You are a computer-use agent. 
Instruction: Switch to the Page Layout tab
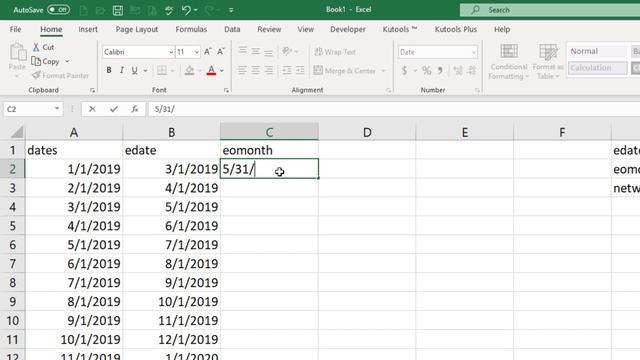(137, 29)
